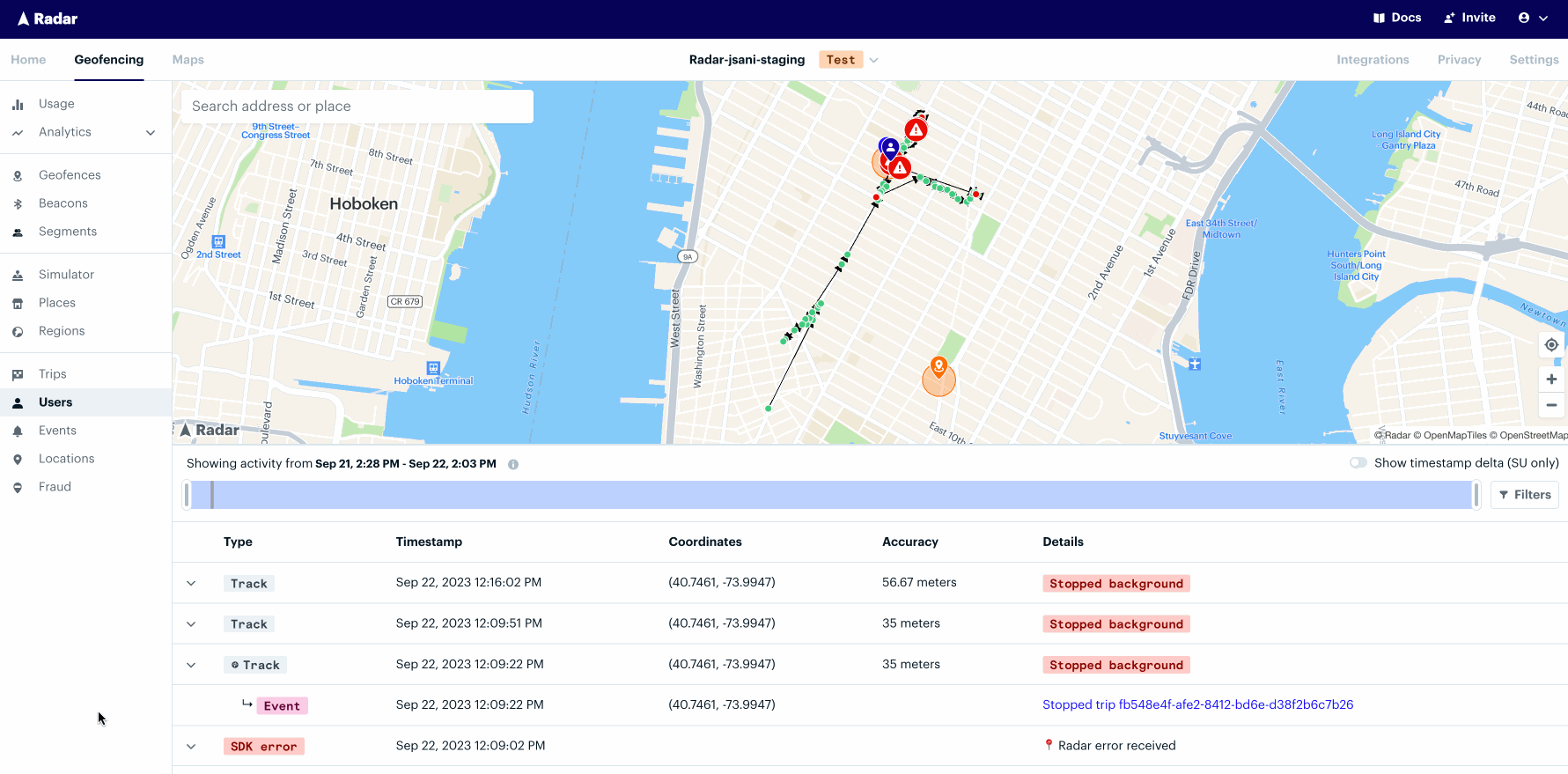Click the Filters button
The height and width of the screenshot is (774, 1568).
click(x=1524, y=495)
